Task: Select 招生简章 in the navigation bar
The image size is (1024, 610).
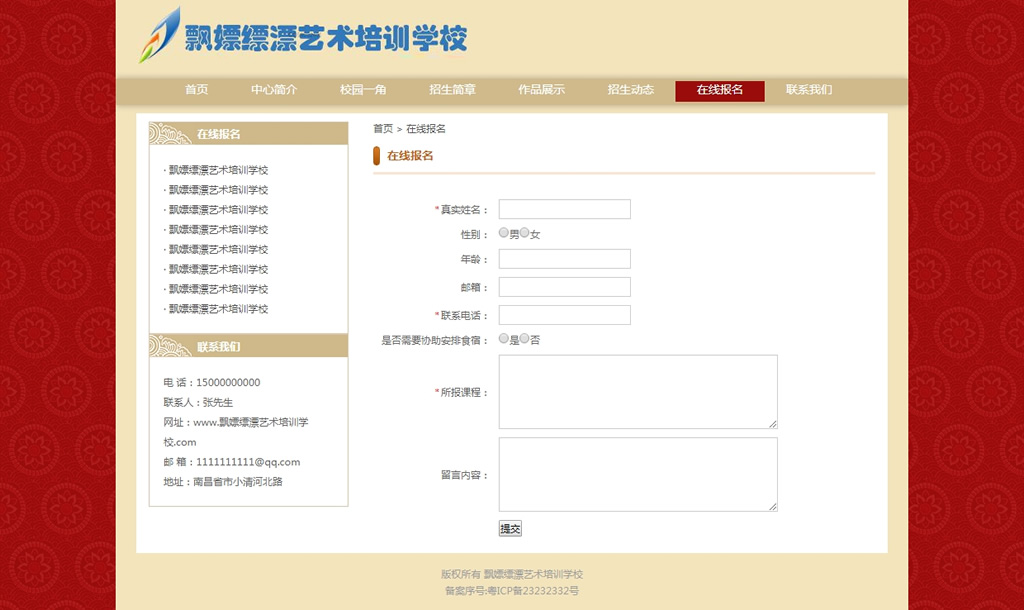Action: coord(452,90)
